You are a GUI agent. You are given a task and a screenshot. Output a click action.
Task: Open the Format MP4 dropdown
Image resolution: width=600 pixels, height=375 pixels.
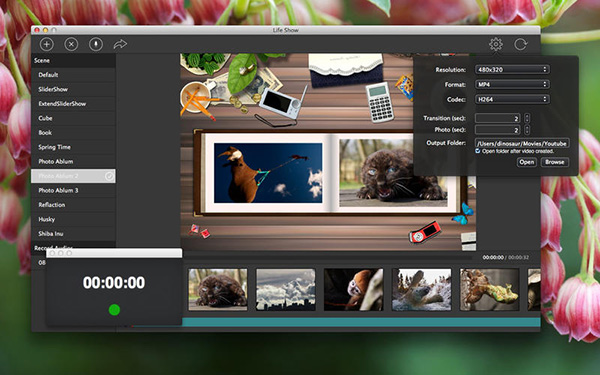(512, 85)
